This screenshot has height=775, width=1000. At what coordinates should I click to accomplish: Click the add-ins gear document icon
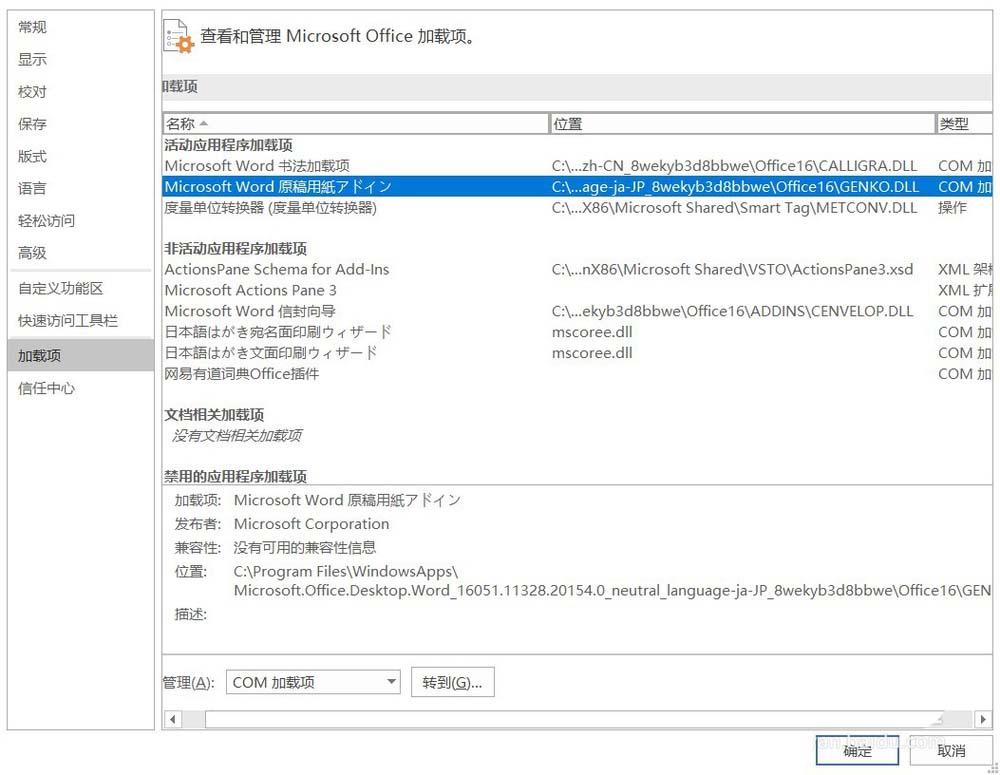178,36
